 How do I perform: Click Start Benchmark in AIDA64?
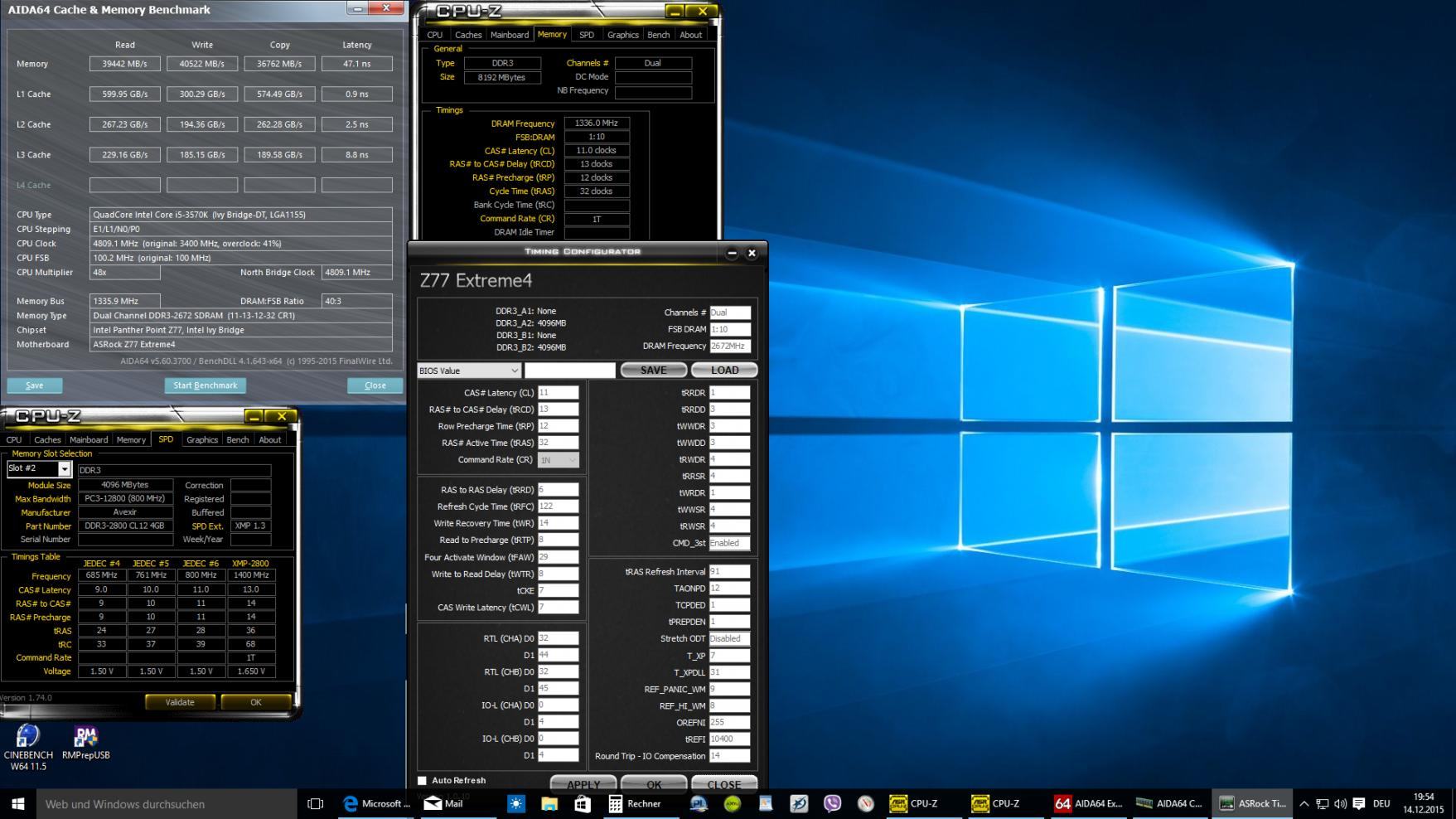click(205, 385)
